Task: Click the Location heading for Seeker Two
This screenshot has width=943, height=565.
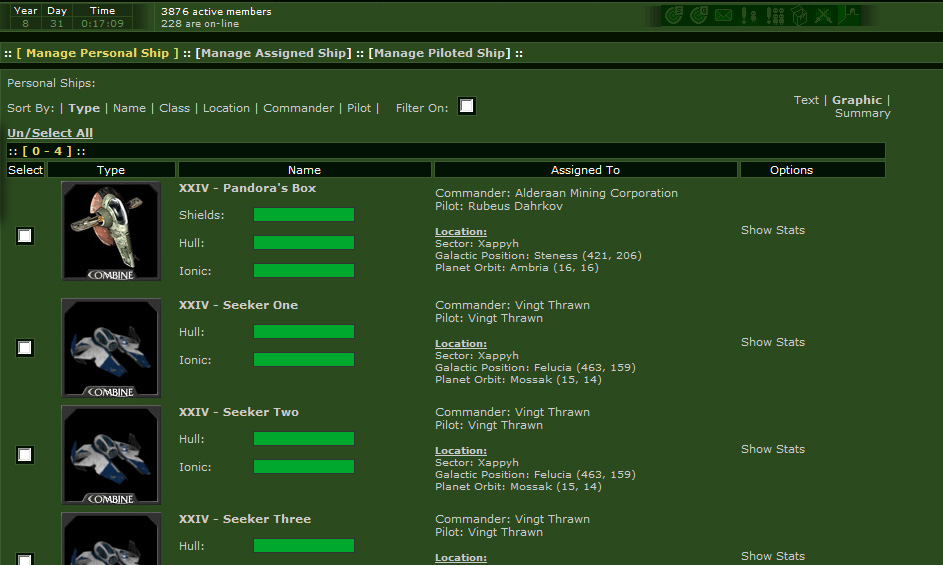Action: tap(461, 451)
